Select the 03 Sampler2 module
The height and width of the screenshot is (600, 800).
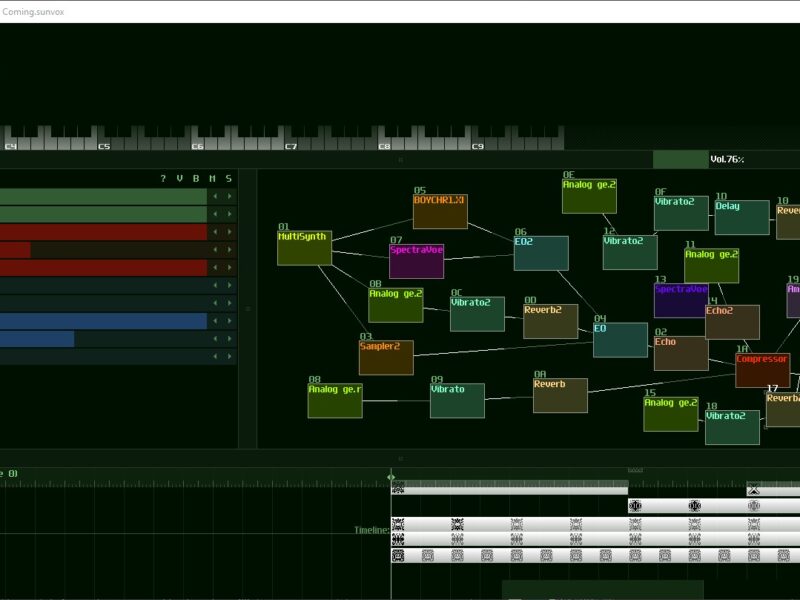(x=386, y=357)
